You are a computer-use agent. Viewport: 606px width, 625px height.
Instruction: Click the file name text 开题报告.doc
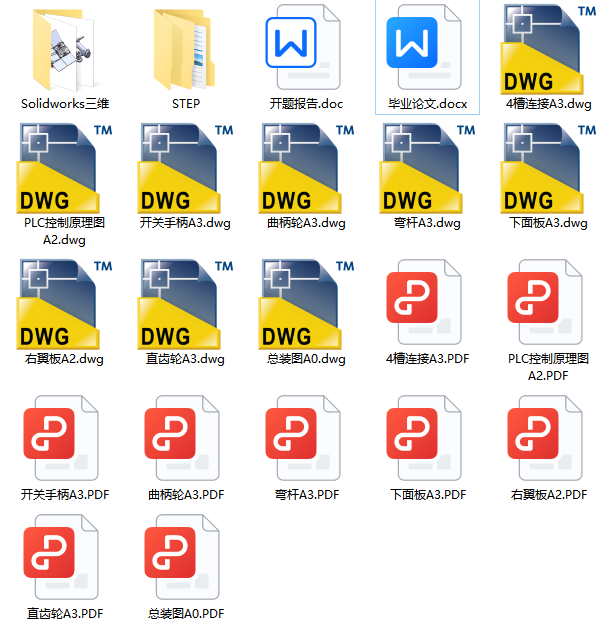click(306, 104)
